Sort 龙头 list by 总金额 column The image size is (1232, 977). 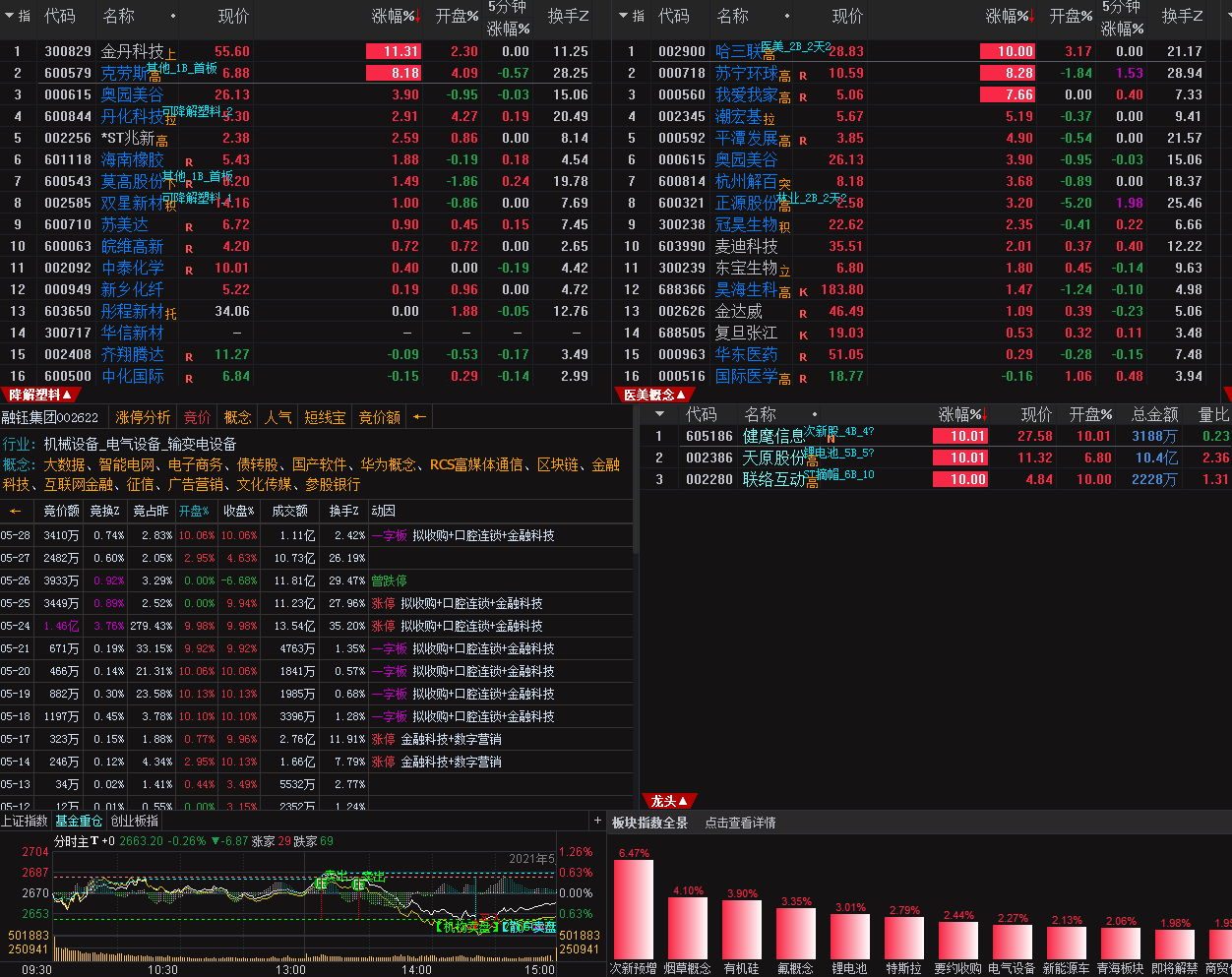tap(1154, 414)
